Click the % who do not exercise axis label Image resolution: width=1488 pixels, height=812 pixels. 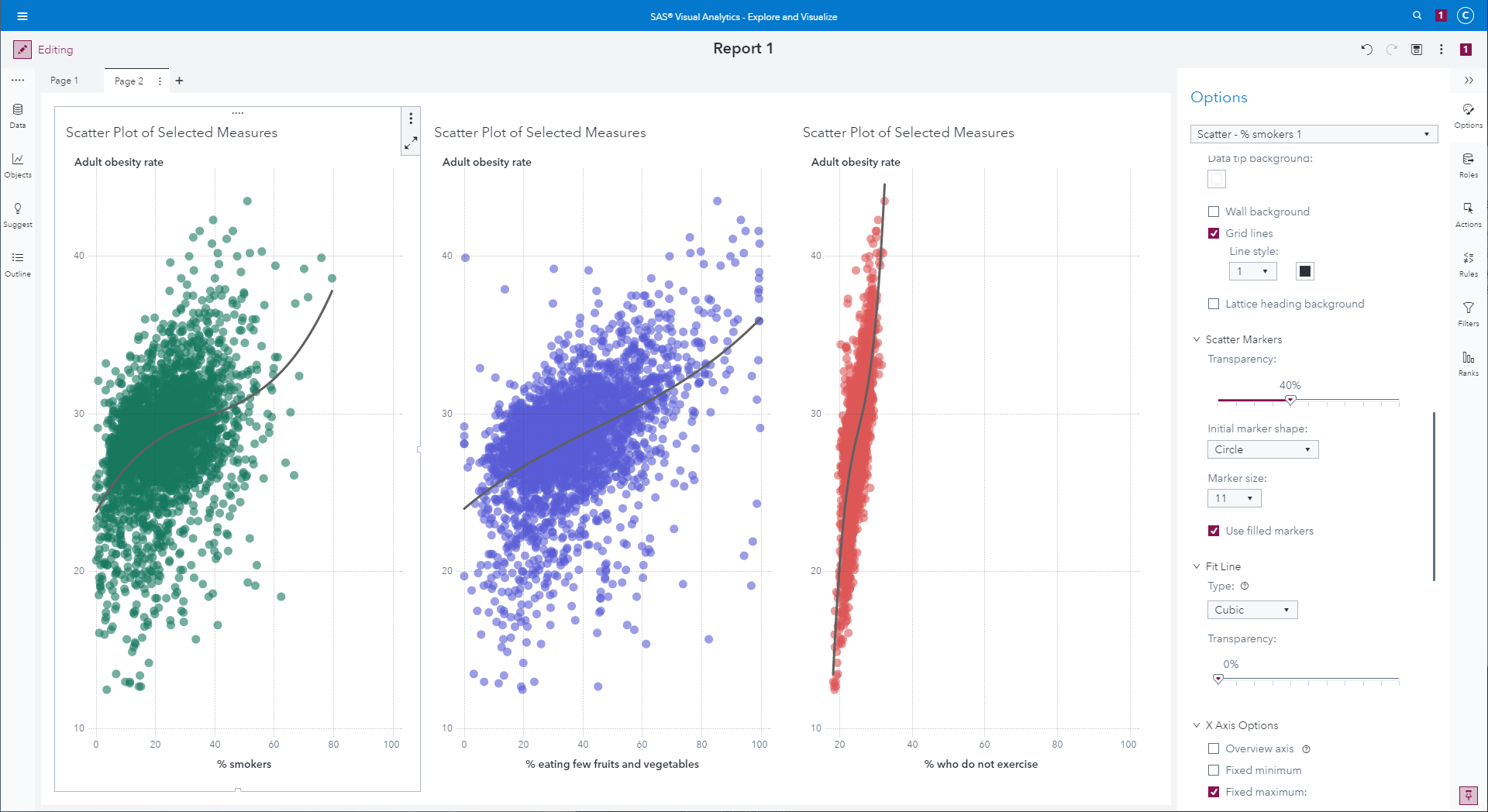[980, 764]
